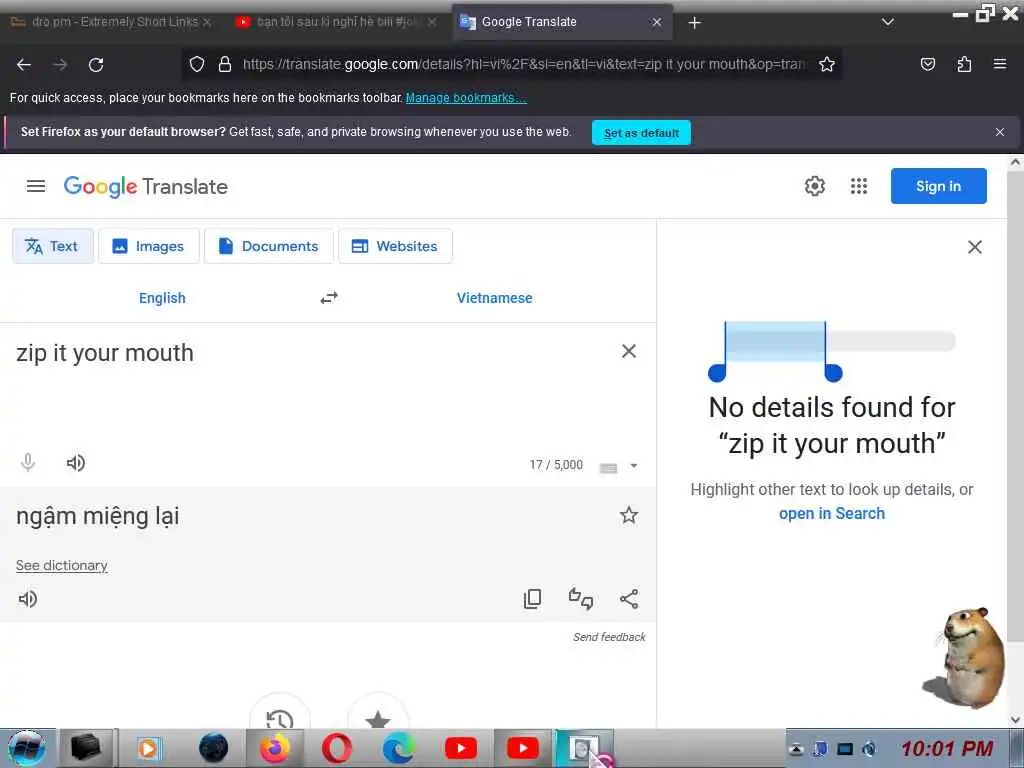
Task: Bookmark this page with star icon
Action: tap(827, 64)
